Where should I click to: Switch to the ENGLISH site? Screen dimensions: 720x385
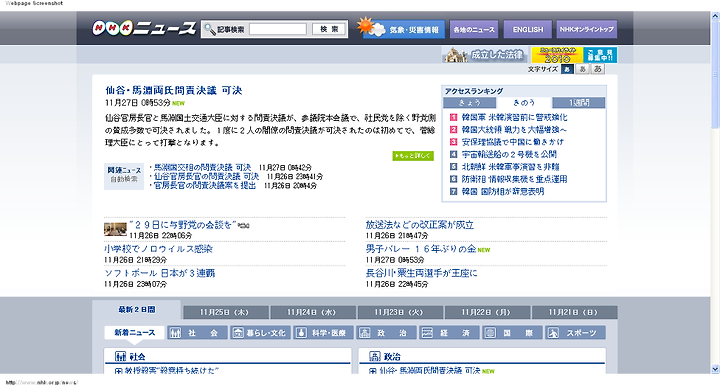pos(528,29)
